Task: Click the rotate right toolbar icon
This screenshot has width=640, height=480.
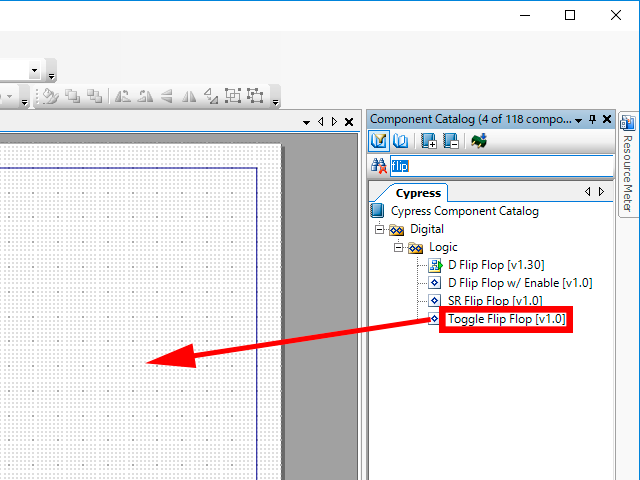Action: coord(145,96)
